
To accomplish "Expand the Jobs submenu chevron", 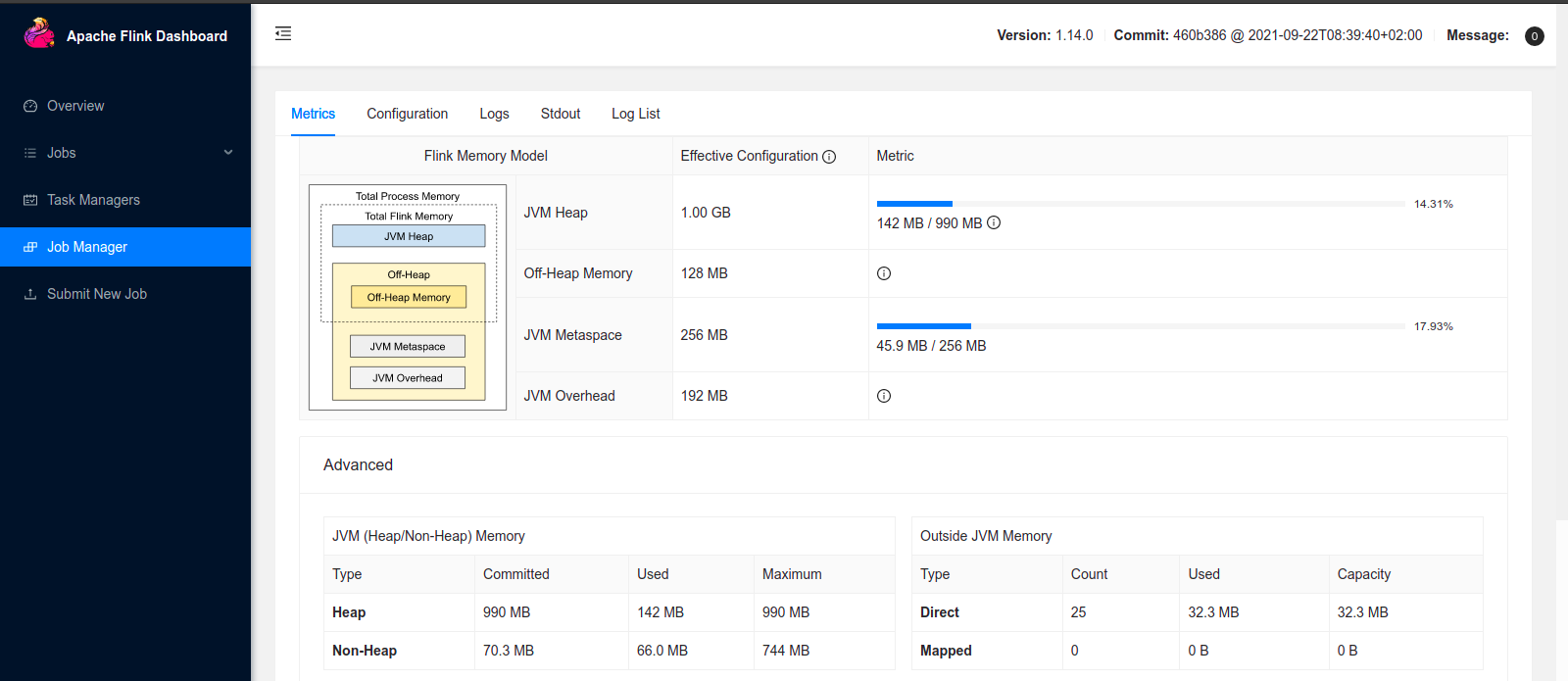I will coord(228,153).
